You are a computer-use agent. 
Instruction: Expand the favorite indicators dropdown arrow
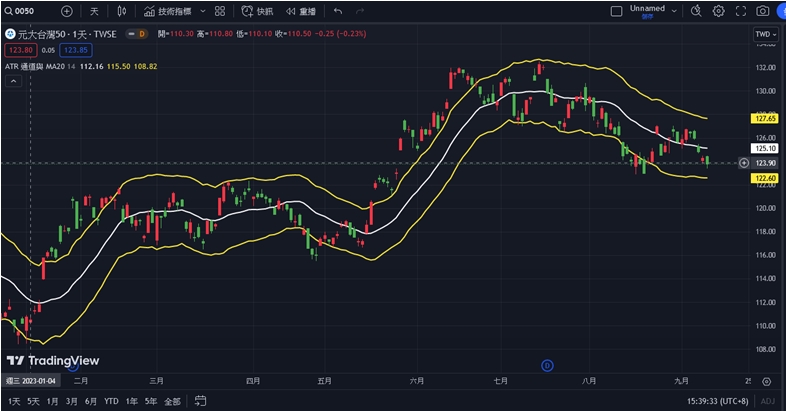click(x=203, y=11)
